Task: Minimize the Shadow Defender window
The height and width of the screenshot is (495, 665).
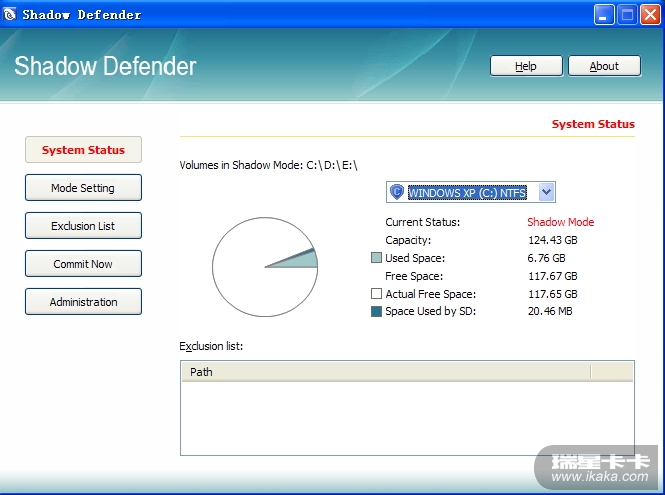Action: click(x=604, y=15)
